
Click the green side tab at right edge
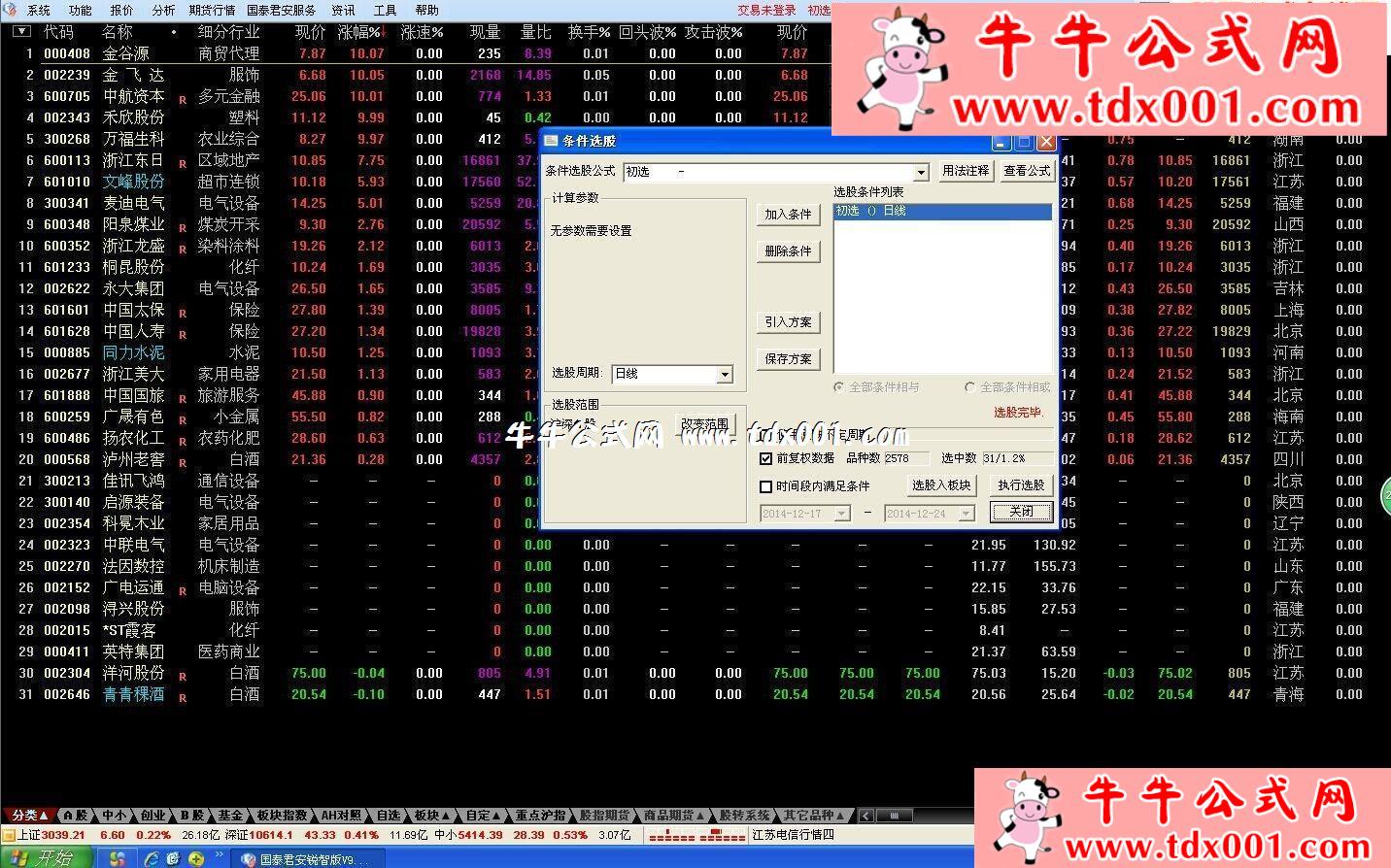click(1385, 498)
